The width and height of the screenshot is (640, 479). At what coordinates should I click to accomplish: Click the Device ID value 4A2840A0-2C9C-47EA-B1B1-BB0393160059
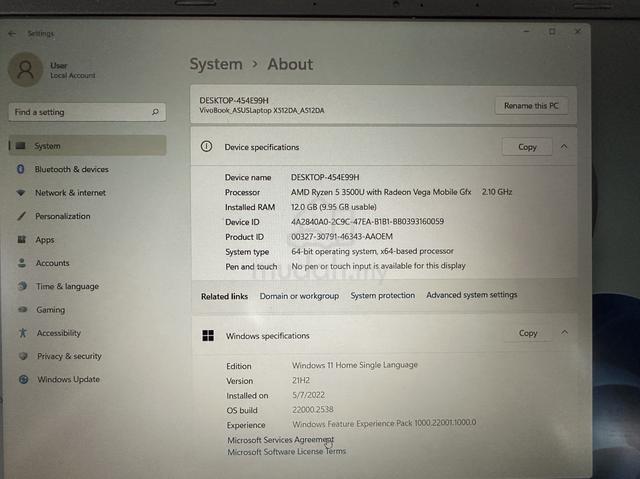367,222
